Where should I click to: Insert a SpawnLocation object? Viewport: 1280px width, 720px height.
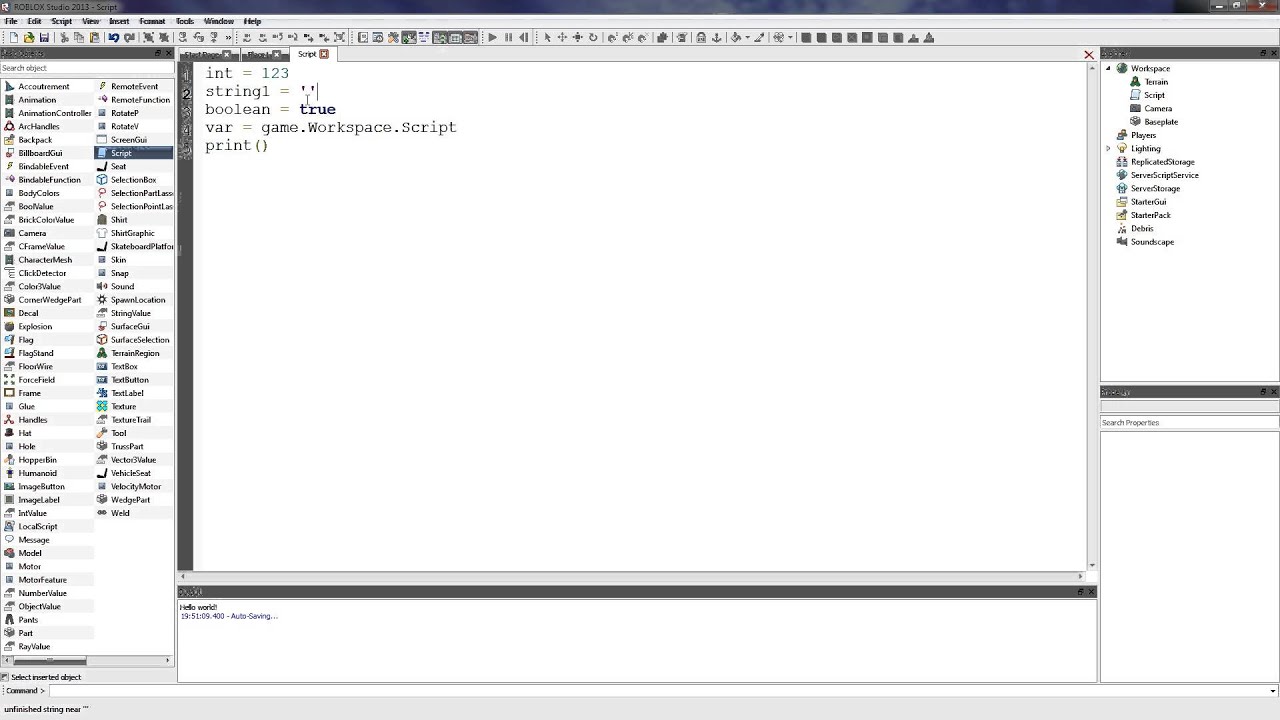(138, 300)
